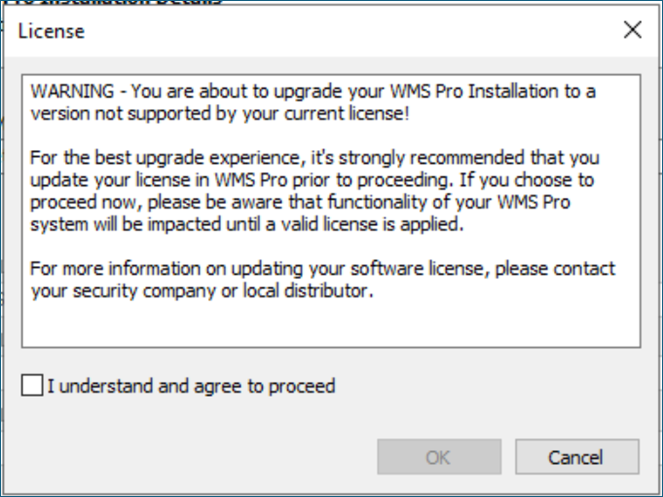Screen dimensions: 663x497
Task: Click the 'I understand and agree to proceed' label
Action: (x=191, y=386)
